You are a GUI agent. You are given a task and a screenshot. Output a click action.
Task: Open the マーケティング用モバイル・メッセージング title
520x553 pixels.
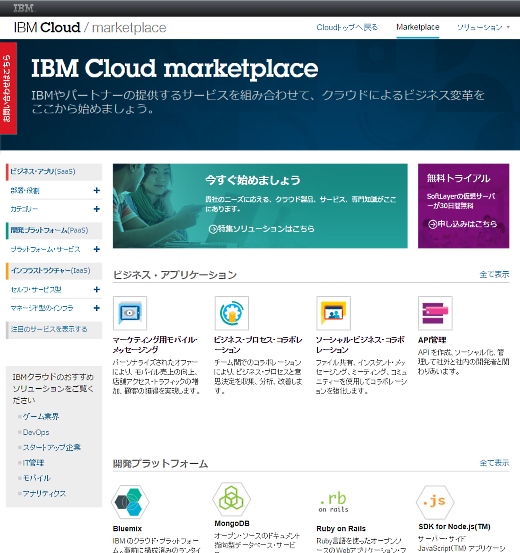(155, 345)
